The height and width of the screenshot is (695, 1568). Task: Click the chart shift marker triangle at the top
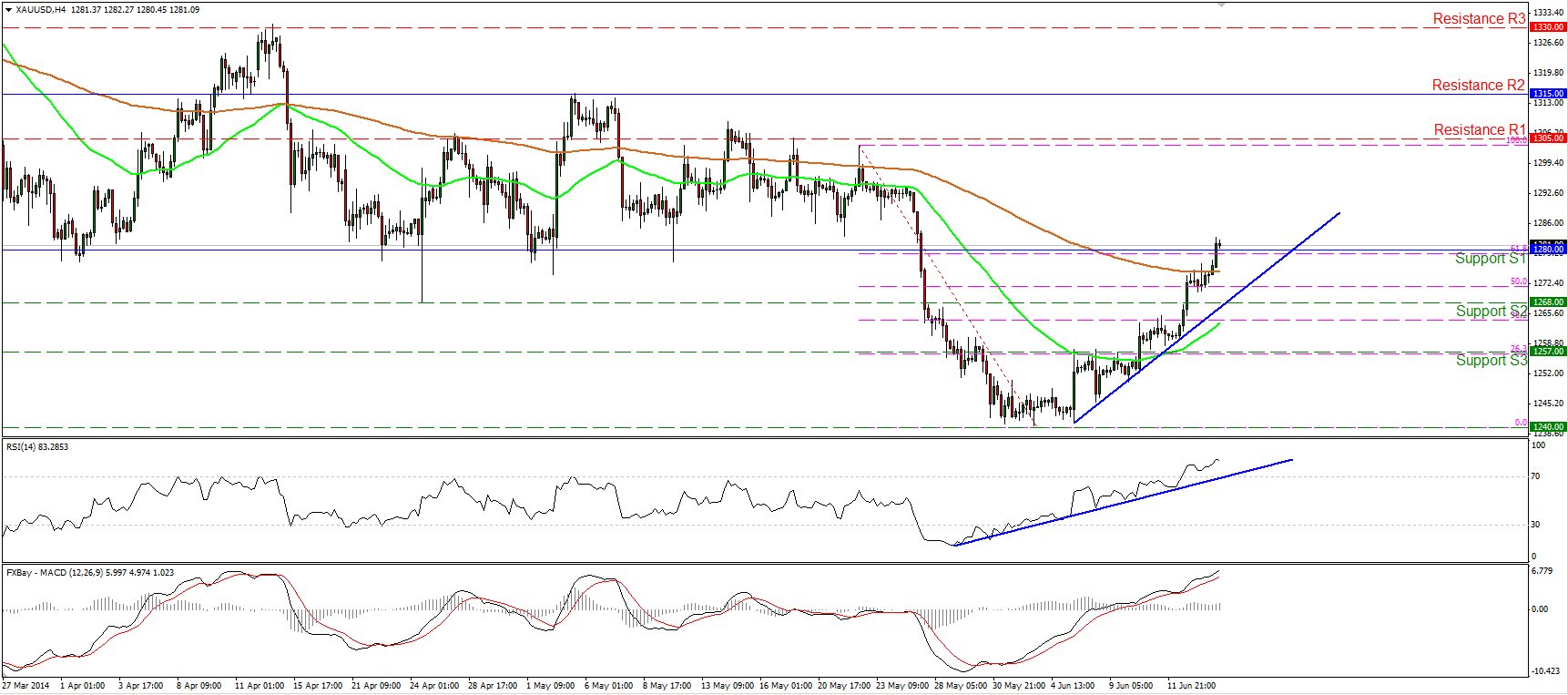click(x=1222, y=5)
